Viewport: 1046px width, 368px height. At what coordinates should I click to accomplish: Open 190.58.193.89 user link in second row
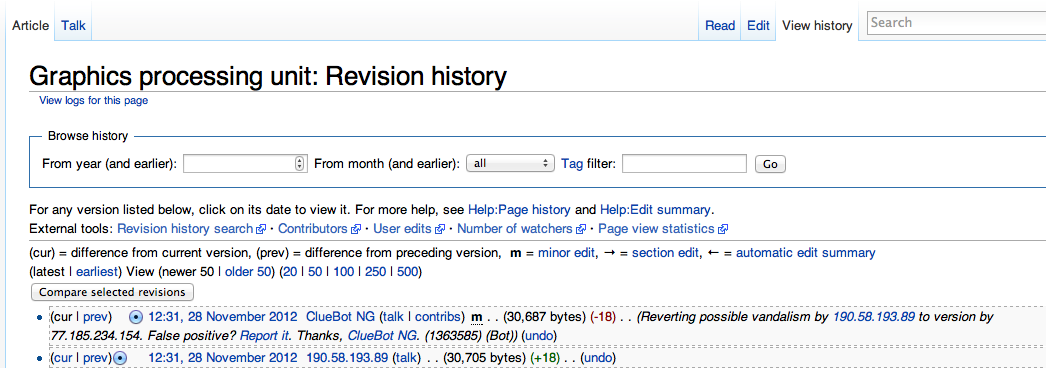click(x=347, y=358)
